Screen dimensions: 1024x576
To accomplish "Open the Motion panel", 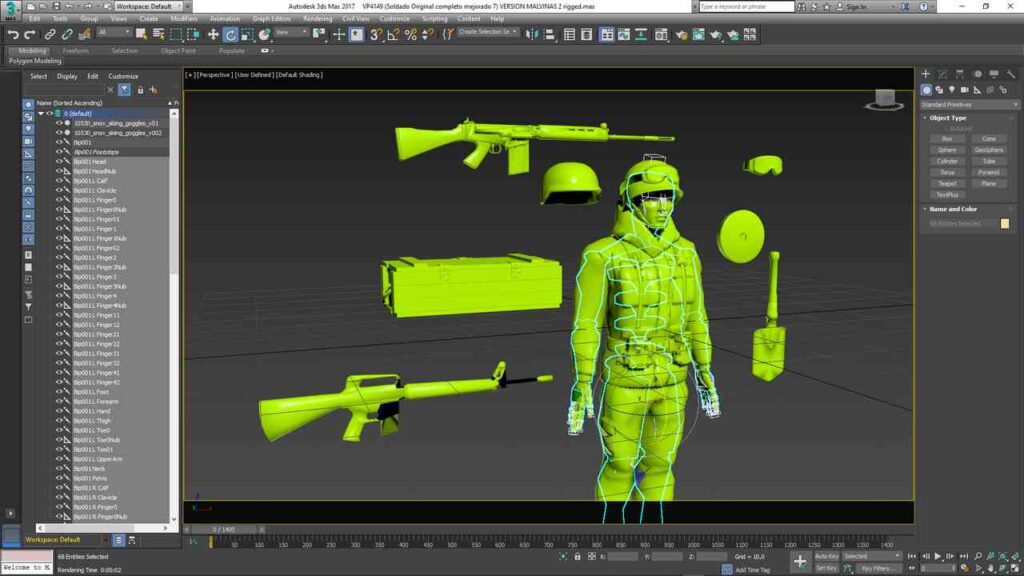I will pos(977,74).
